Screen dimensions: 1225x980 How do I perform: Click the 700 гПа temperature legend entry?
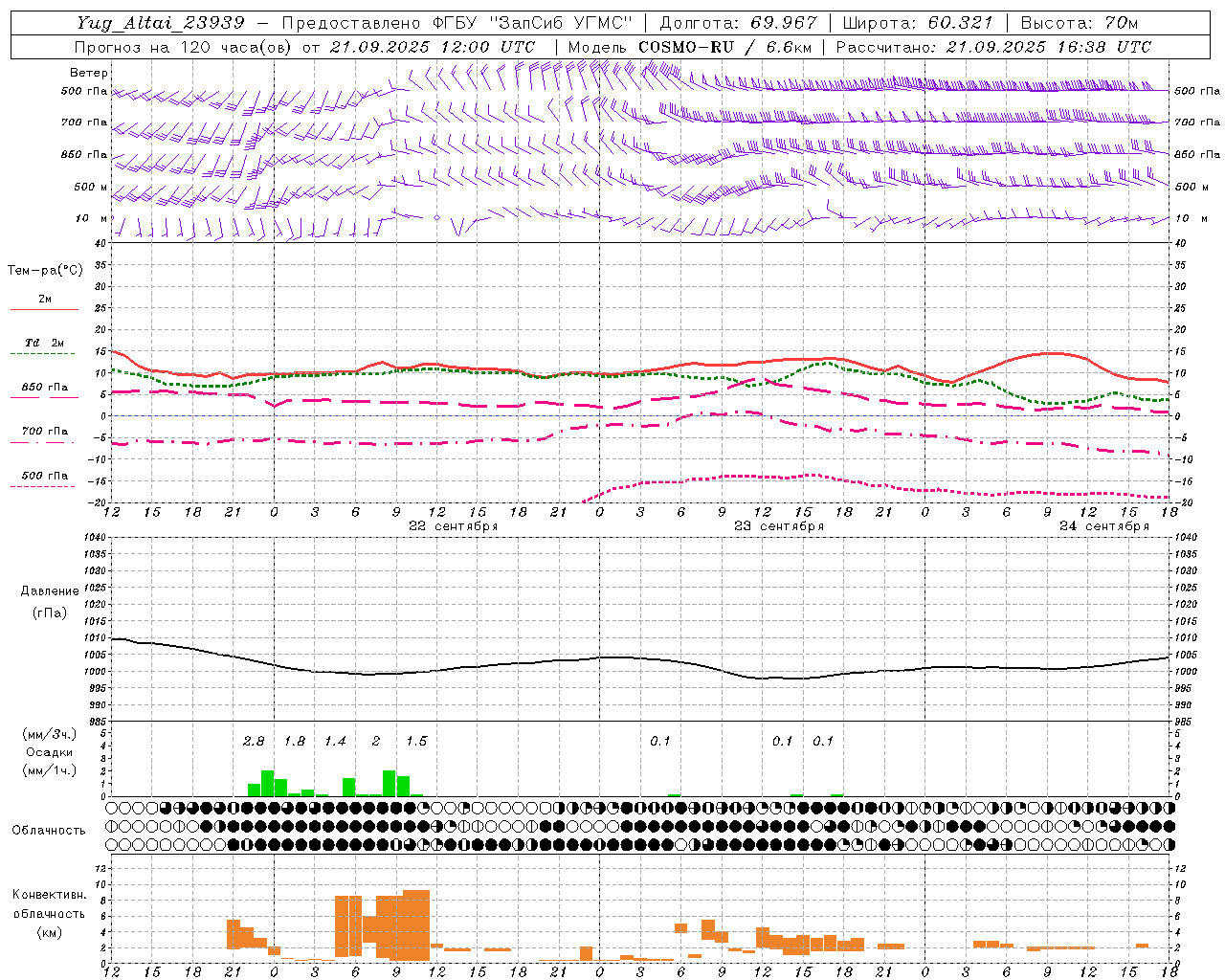click(44, 432)
